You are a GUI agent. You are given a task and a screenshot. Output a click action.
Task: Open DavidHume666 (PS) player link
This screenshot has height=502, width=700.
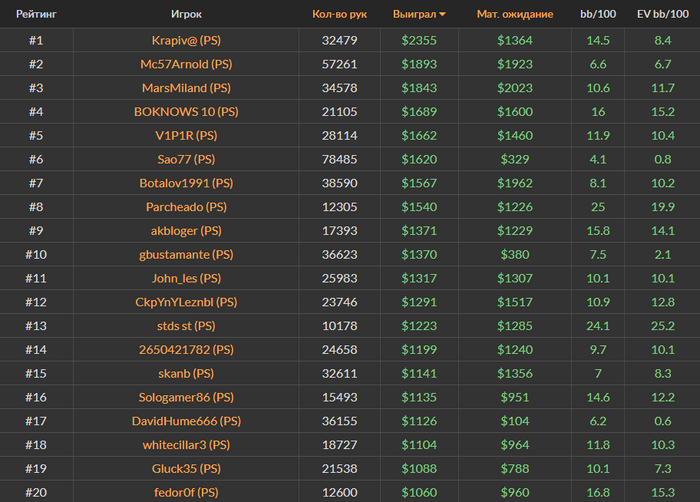click(x=186, y=421)
